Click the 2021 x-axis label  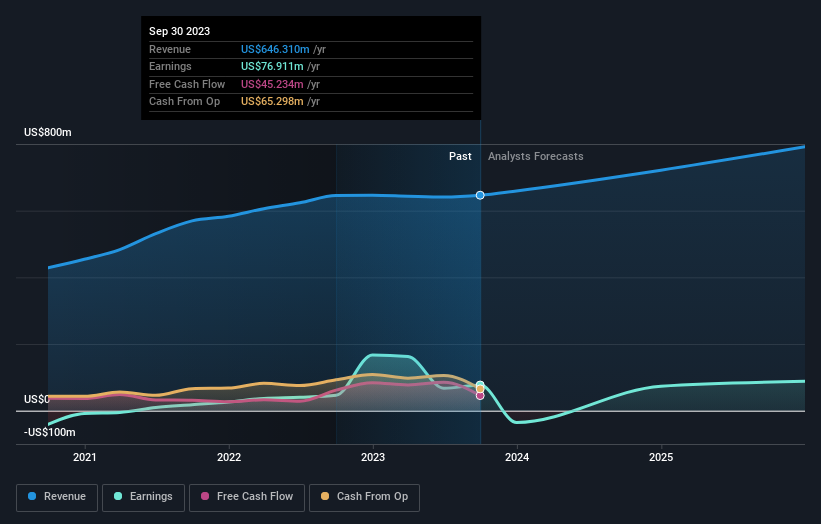85,457
